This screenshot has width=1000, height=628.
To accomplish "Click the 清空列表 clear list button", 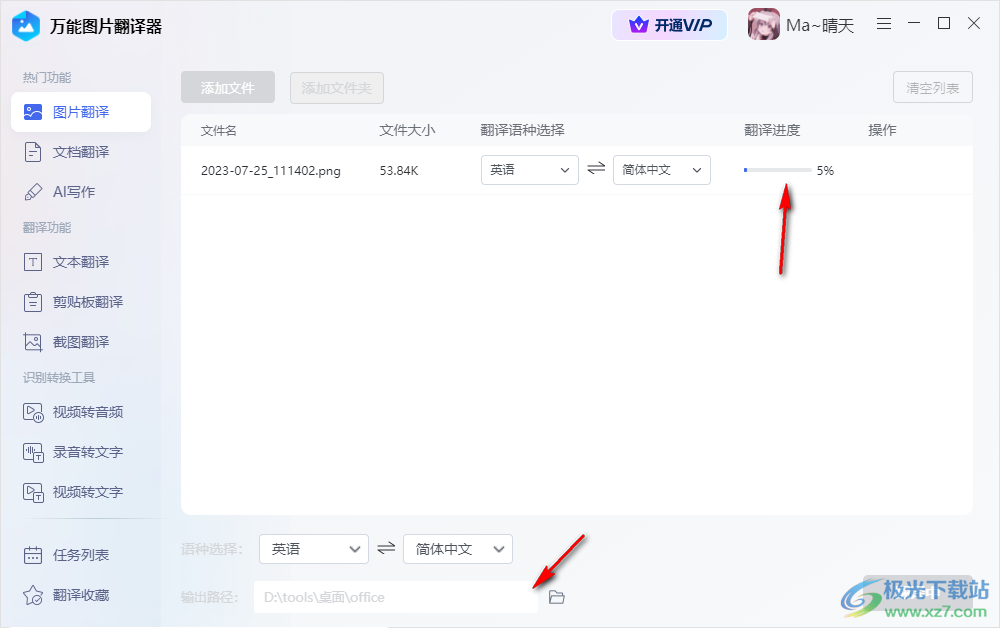I will pyautogui.click(x=933, y=87).
